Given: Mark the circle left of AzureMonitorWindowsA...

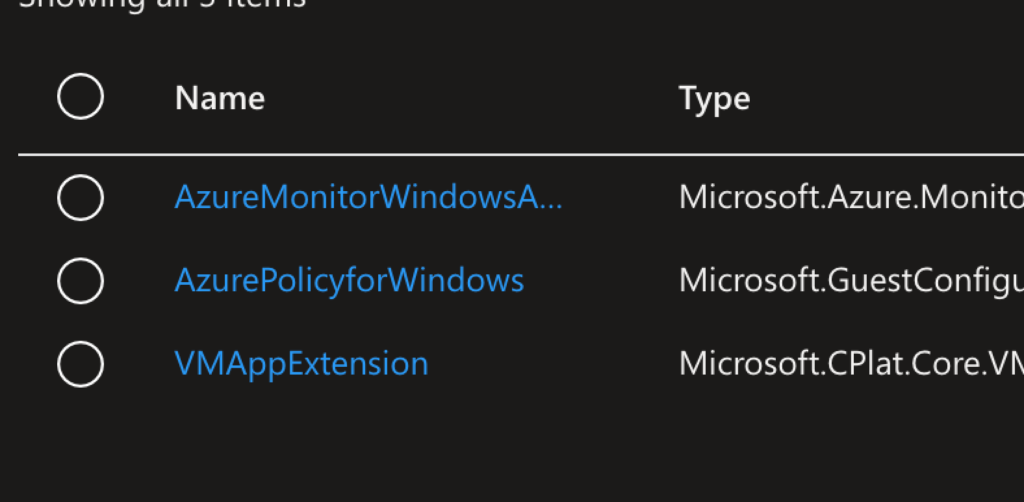Looking at the screenshot, I should 80,197.
